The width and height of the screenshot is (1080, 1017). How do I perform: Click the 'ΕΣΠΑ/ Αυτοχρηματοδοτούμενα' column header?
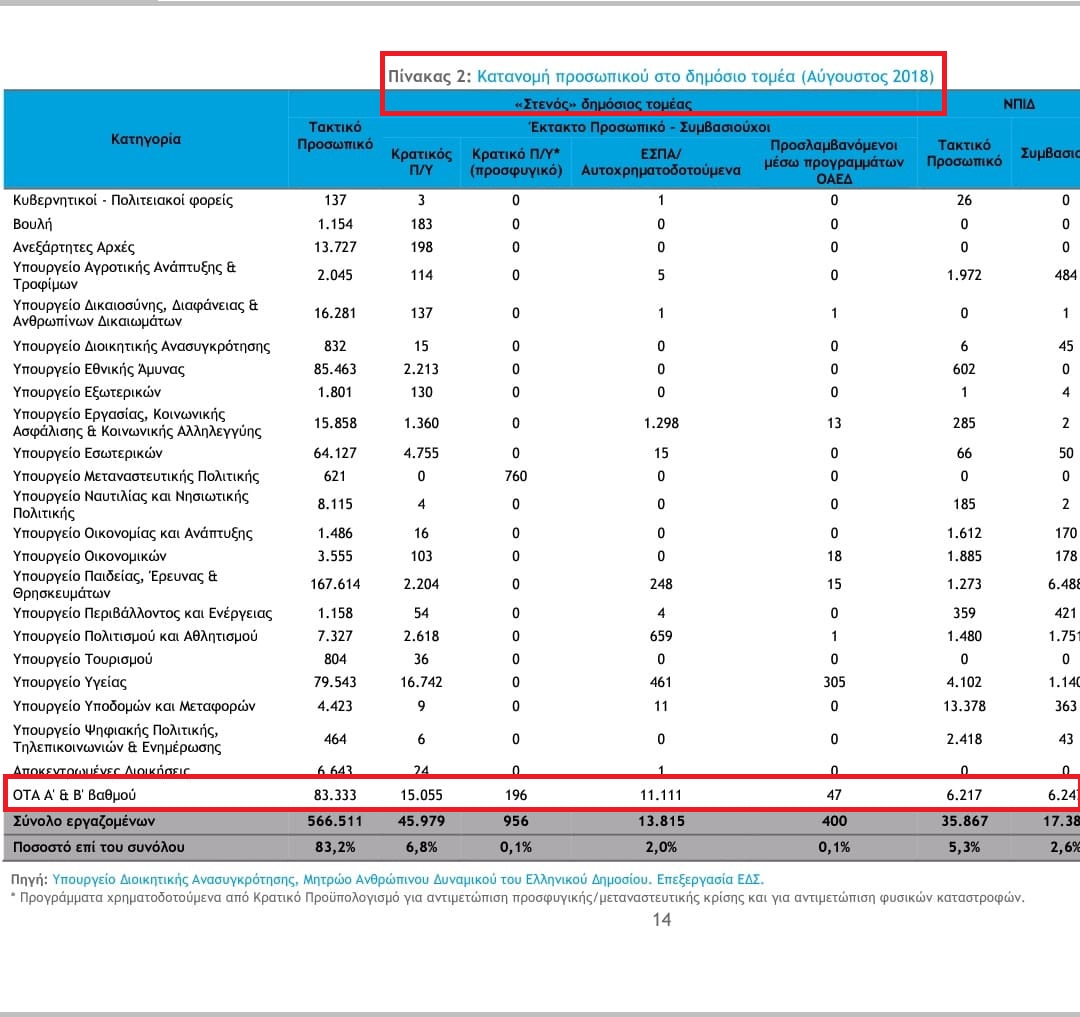(x=661, y=162)
